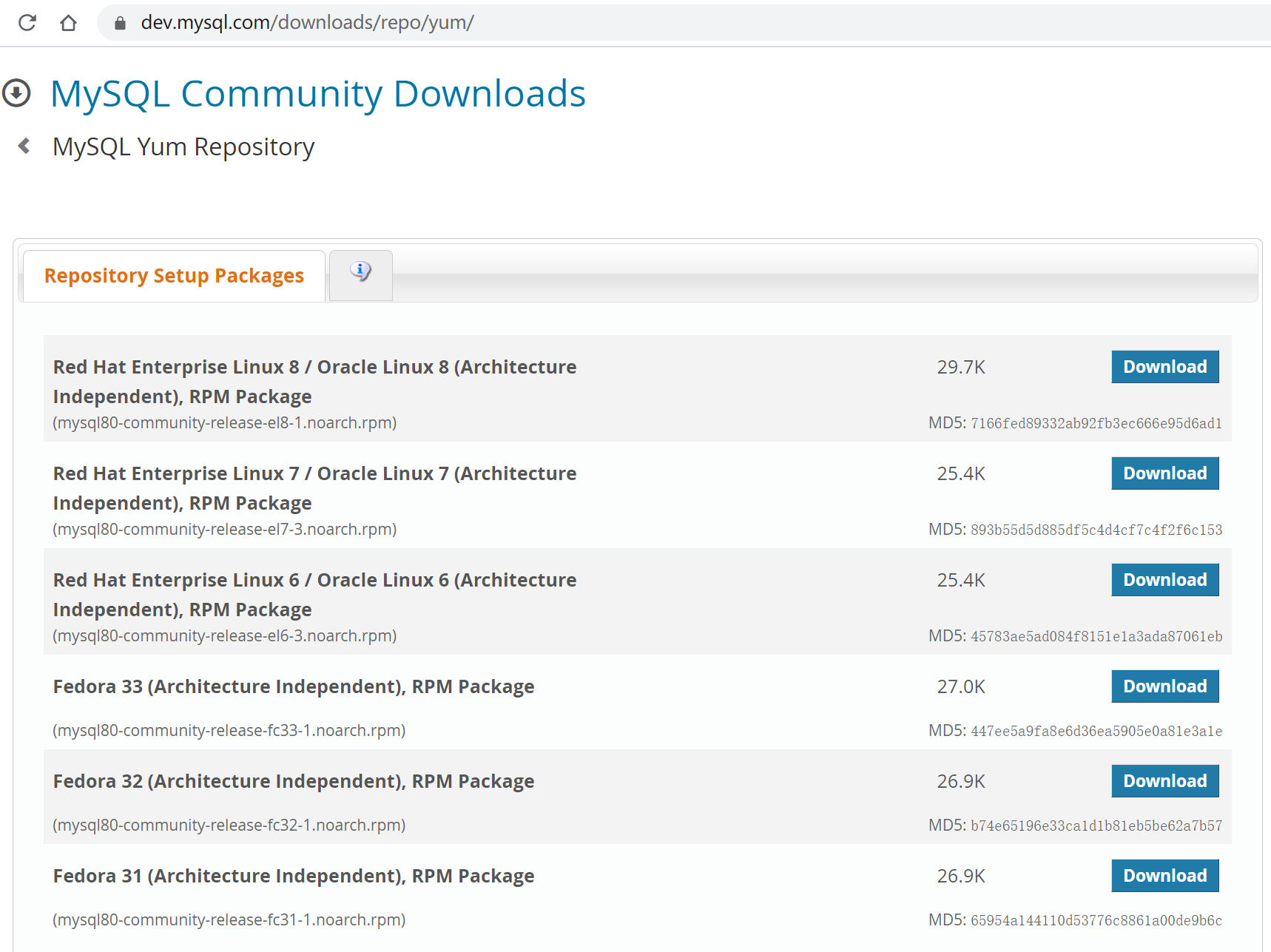Image resolution: width=1271 pixels, height=952 pixels.
Task: Select the Repository Setup Packages tab
Action: 174,276
